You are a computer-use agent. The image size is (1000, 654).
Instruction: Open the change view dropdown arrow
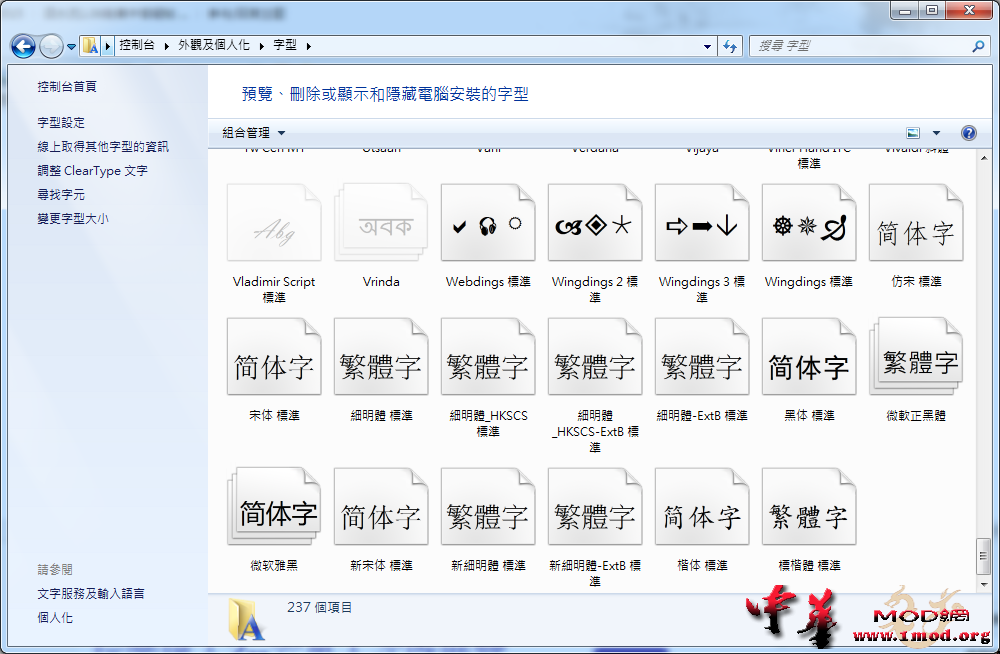tap(936, 132)
